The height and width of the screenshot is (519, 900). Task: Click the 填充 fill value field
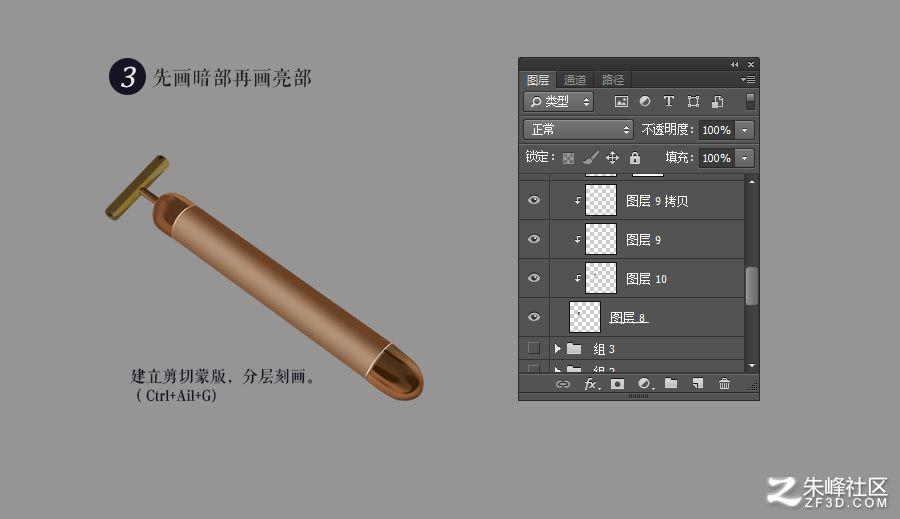click(717, 158)
